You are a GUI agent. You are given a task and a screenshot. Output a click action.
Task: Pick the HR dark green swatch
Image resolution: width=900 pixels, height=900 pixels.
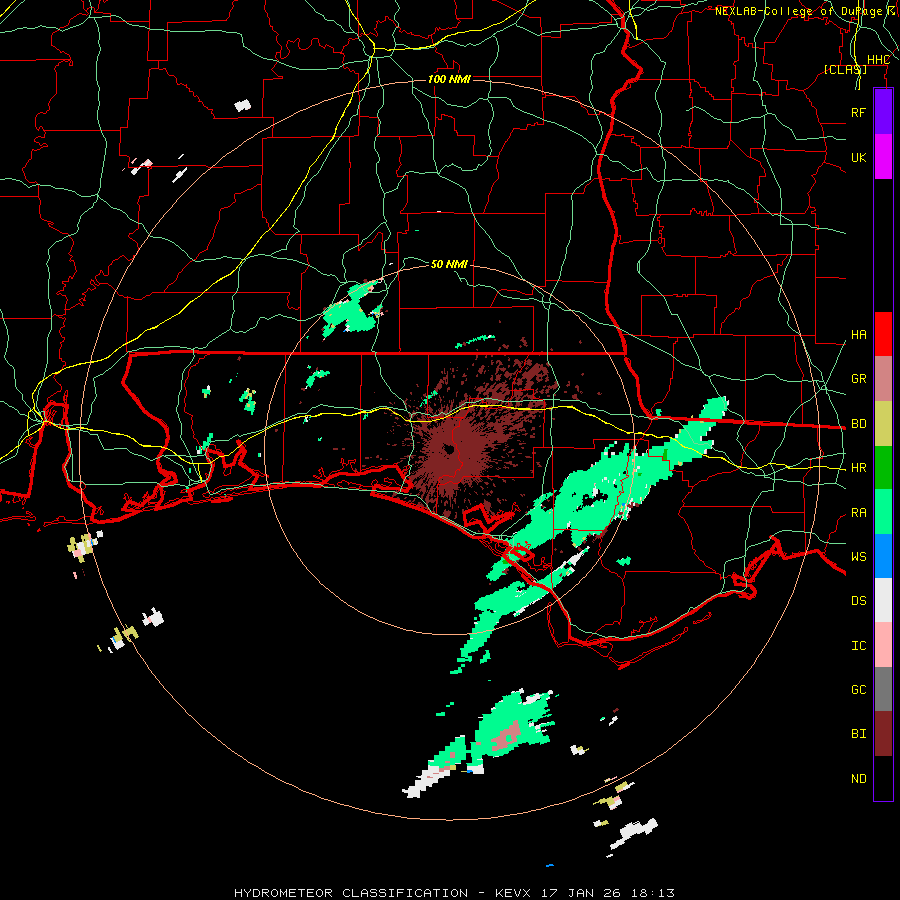883,468
